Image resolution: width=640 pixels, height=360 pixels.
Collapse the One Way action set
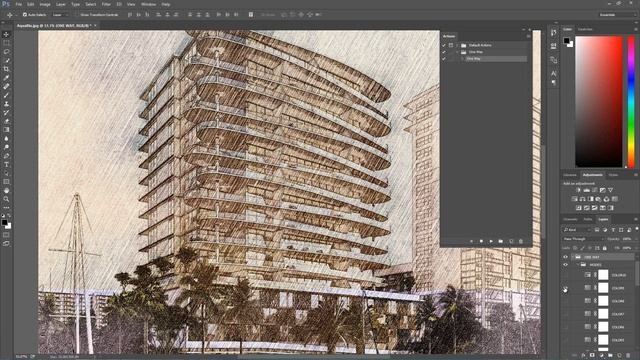(458, 52)
